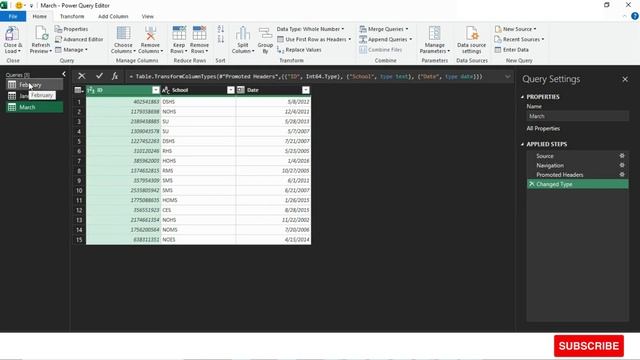Image resolution: width=640 pixels, height=360 pixels.
Task: Select row 1 header
Action: tap(79, 102)
